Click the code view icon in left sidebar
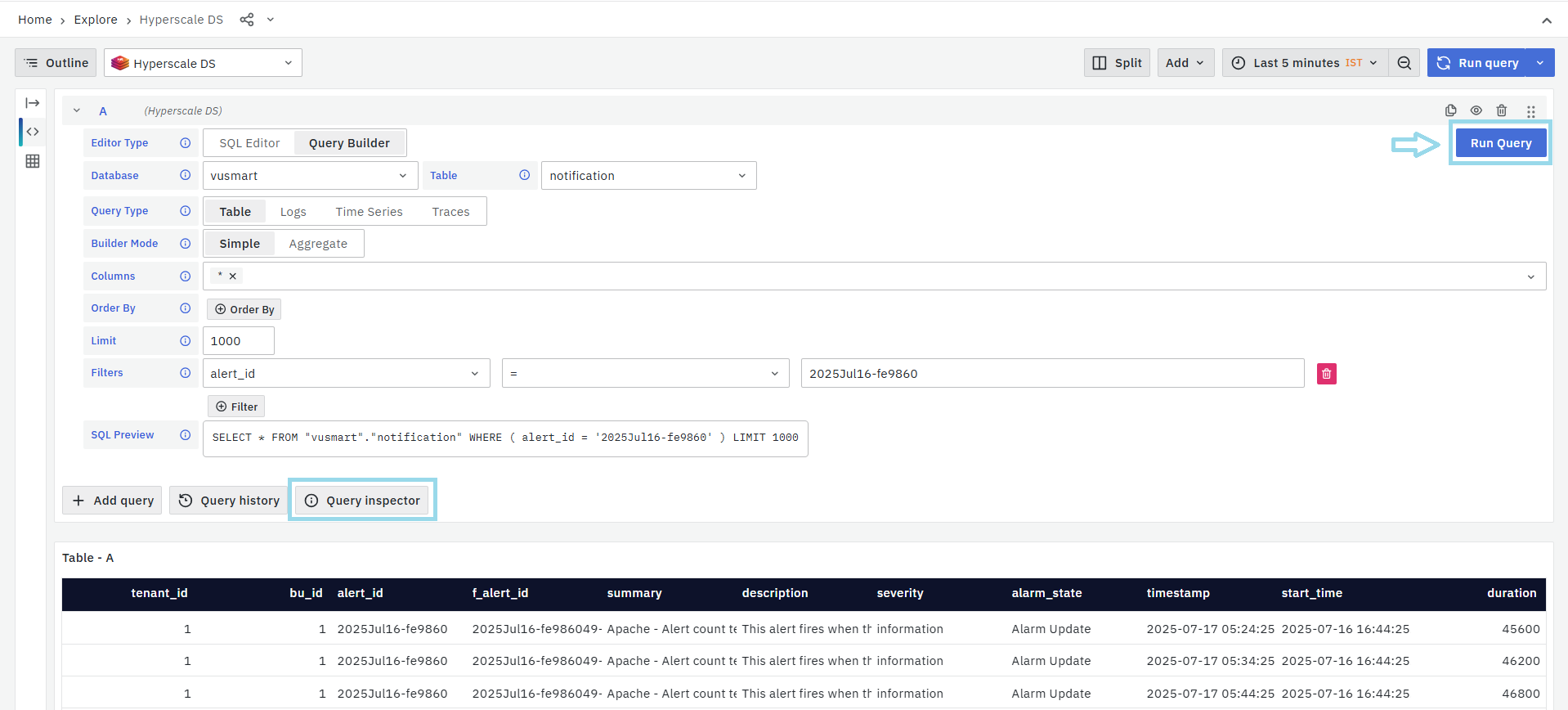Image resolution: width=1568 pixels, height=710 pixels. pyautogui.click(x=33, y=132)
